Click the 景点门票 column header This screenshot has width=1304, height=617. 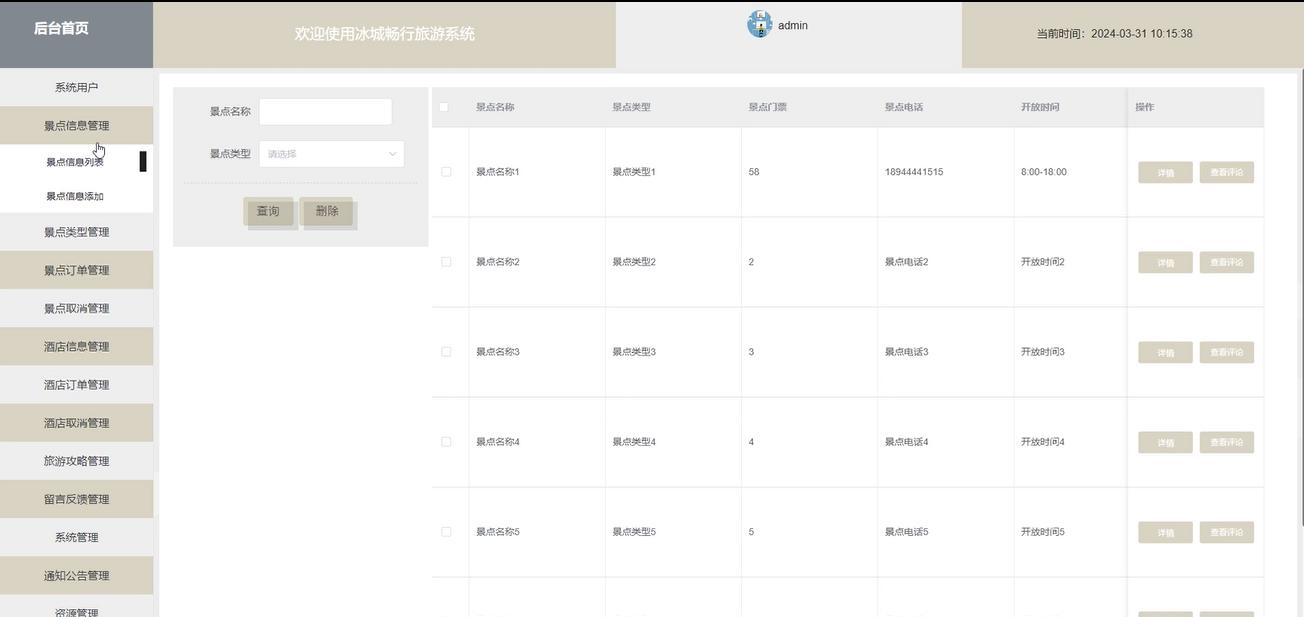tap(768, 107)
